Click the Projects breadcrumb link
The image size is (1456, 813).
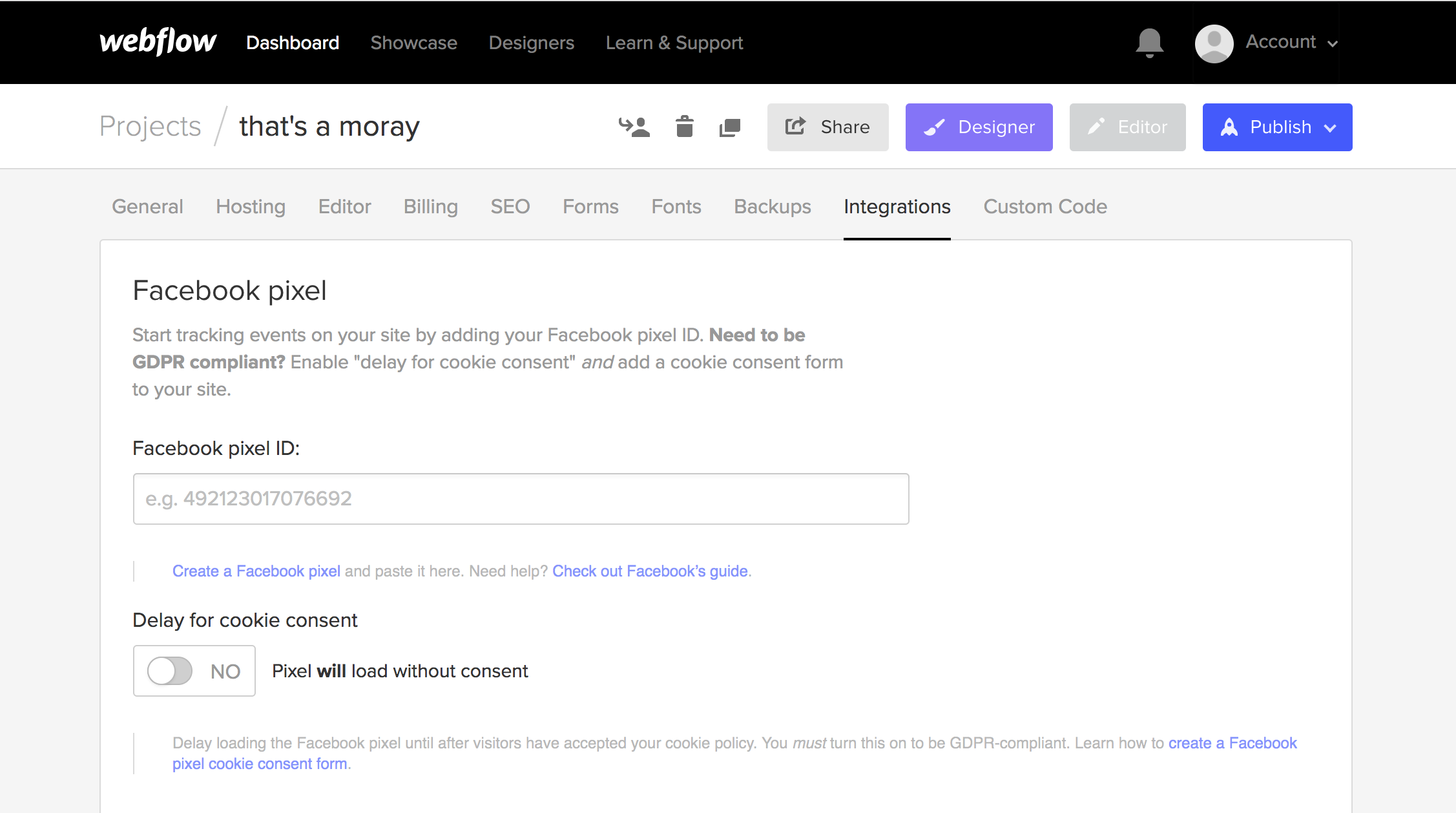point(150,127)
